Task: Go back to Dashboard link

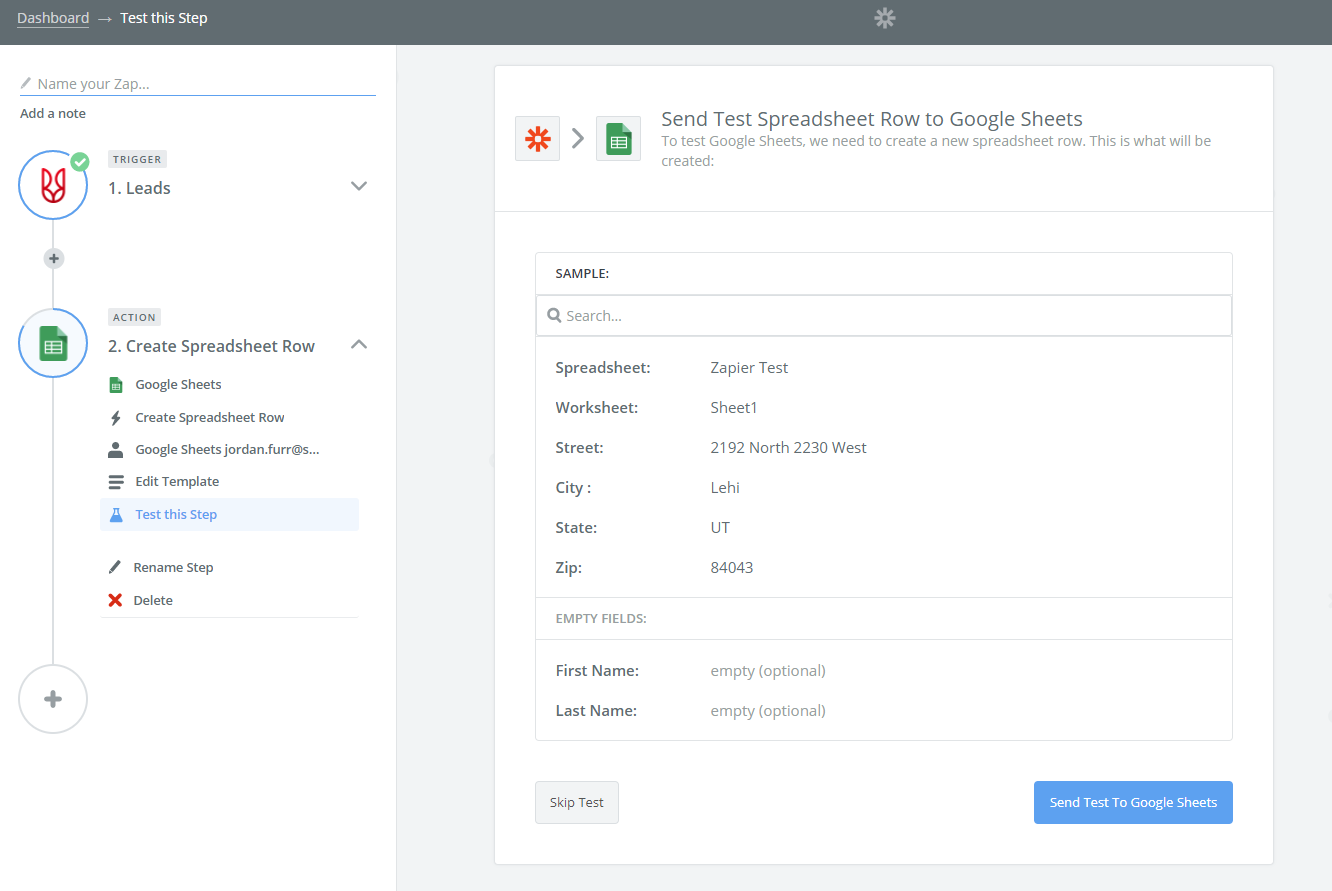Action: point(53,18)
